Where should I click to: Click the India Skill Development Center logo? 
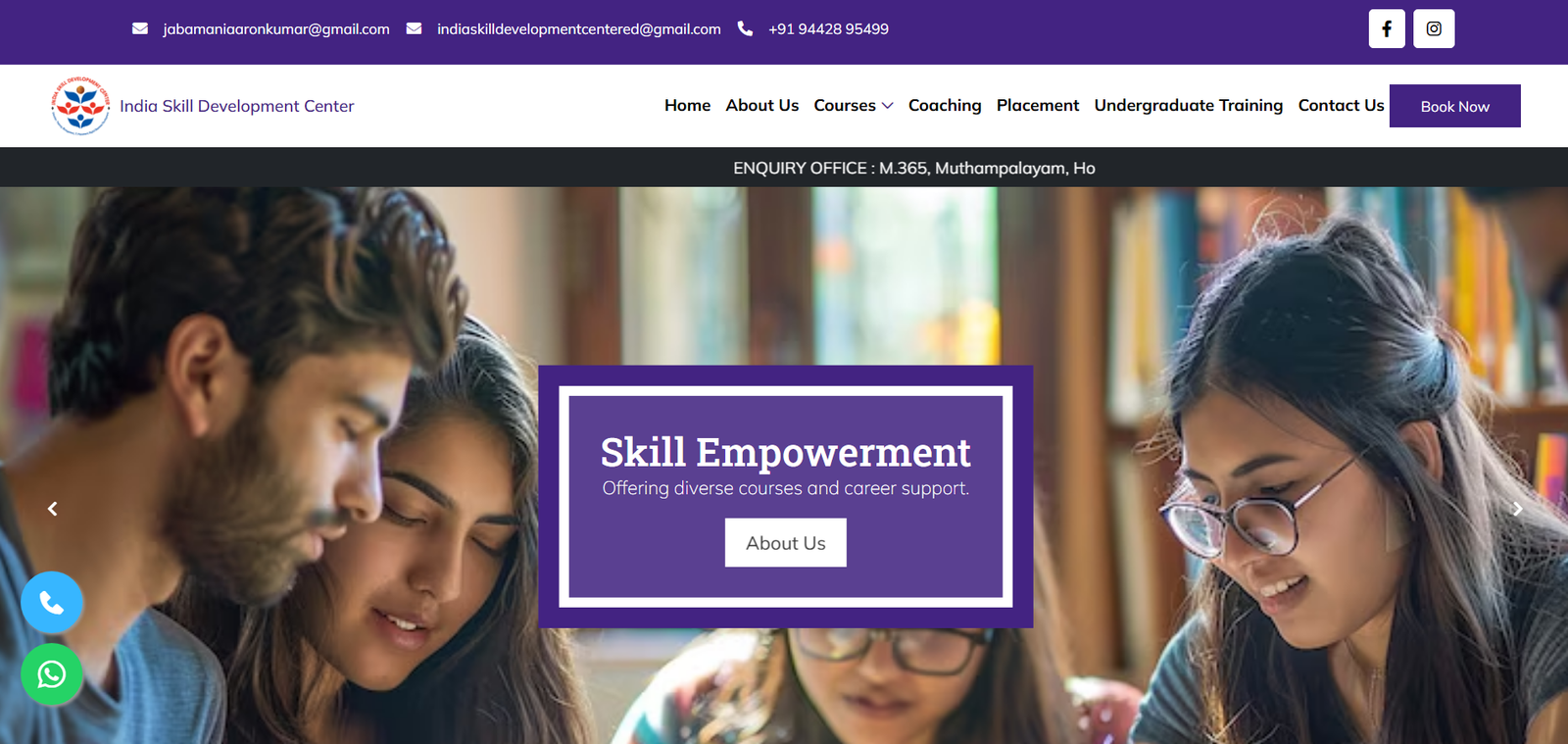(80, 106)
